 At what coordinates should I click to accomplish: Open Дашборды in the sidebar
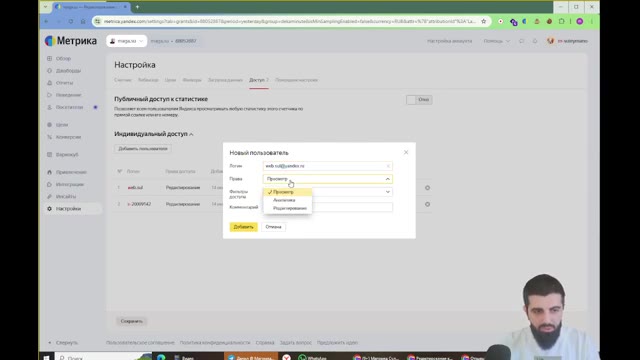tap(68, 71)
